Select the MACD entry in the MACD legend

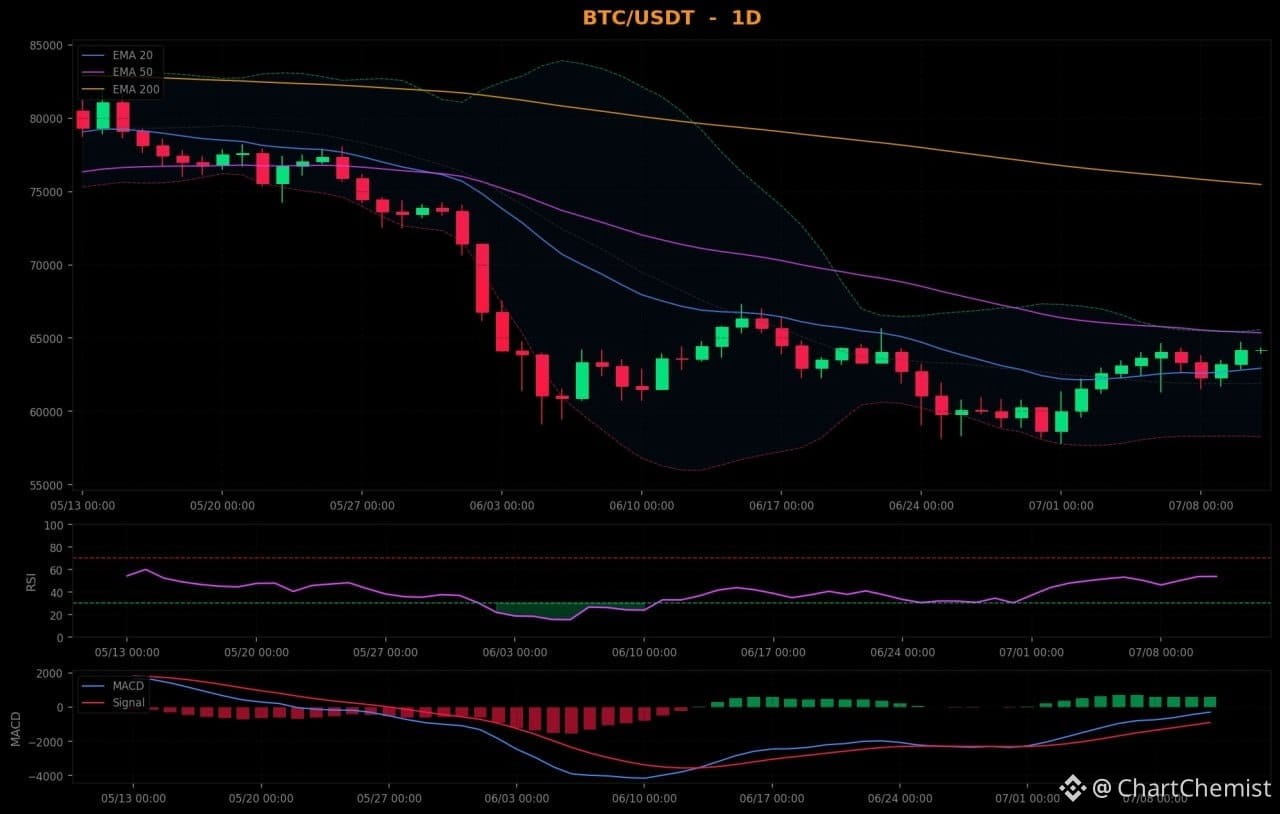point(129,686)
